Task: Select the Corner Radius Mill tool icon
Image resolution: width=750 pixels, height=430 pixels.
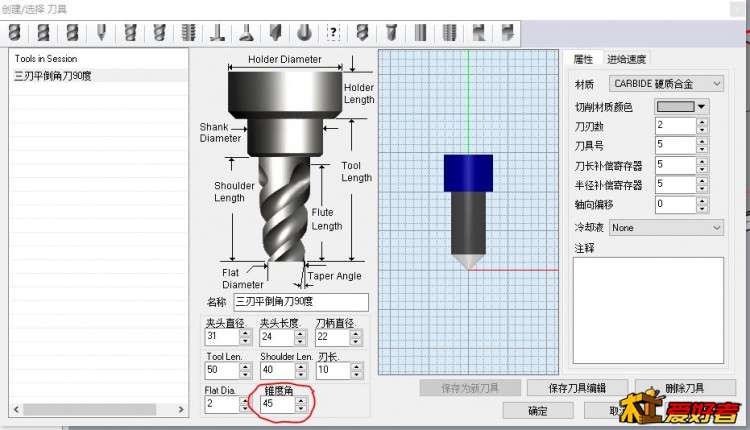Action: pyautogui.click(x=73, y=33)
